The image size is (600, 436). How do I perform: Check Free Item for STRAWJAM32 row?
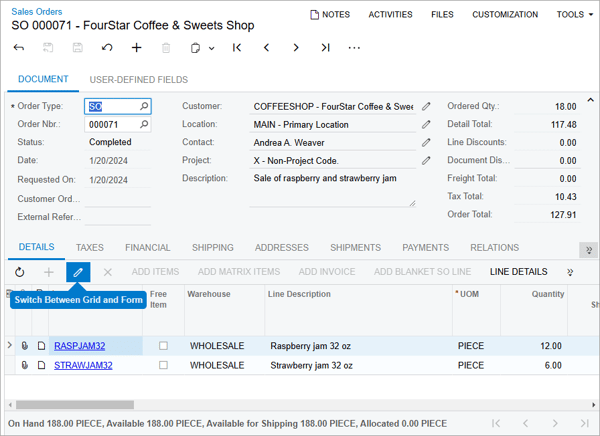(163, 366)
